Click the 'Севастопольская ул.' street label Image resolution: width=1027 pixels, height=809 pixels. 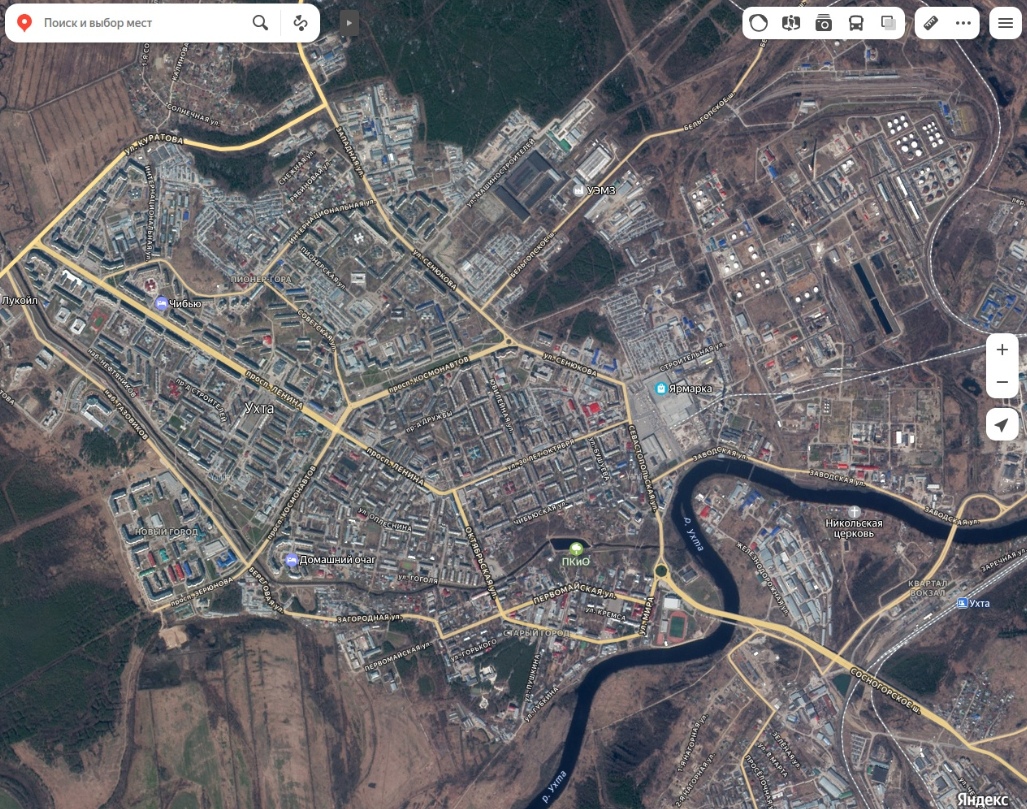click(643, 468)
